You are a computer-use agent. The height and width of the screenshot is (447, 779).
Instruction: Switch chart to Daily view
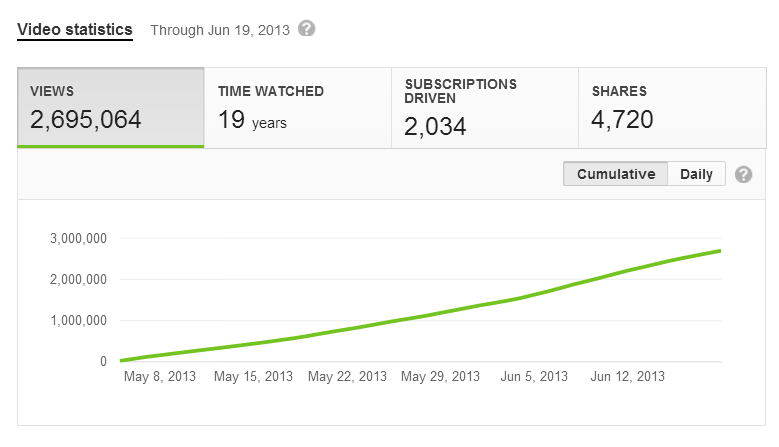(x=696, y=174)
